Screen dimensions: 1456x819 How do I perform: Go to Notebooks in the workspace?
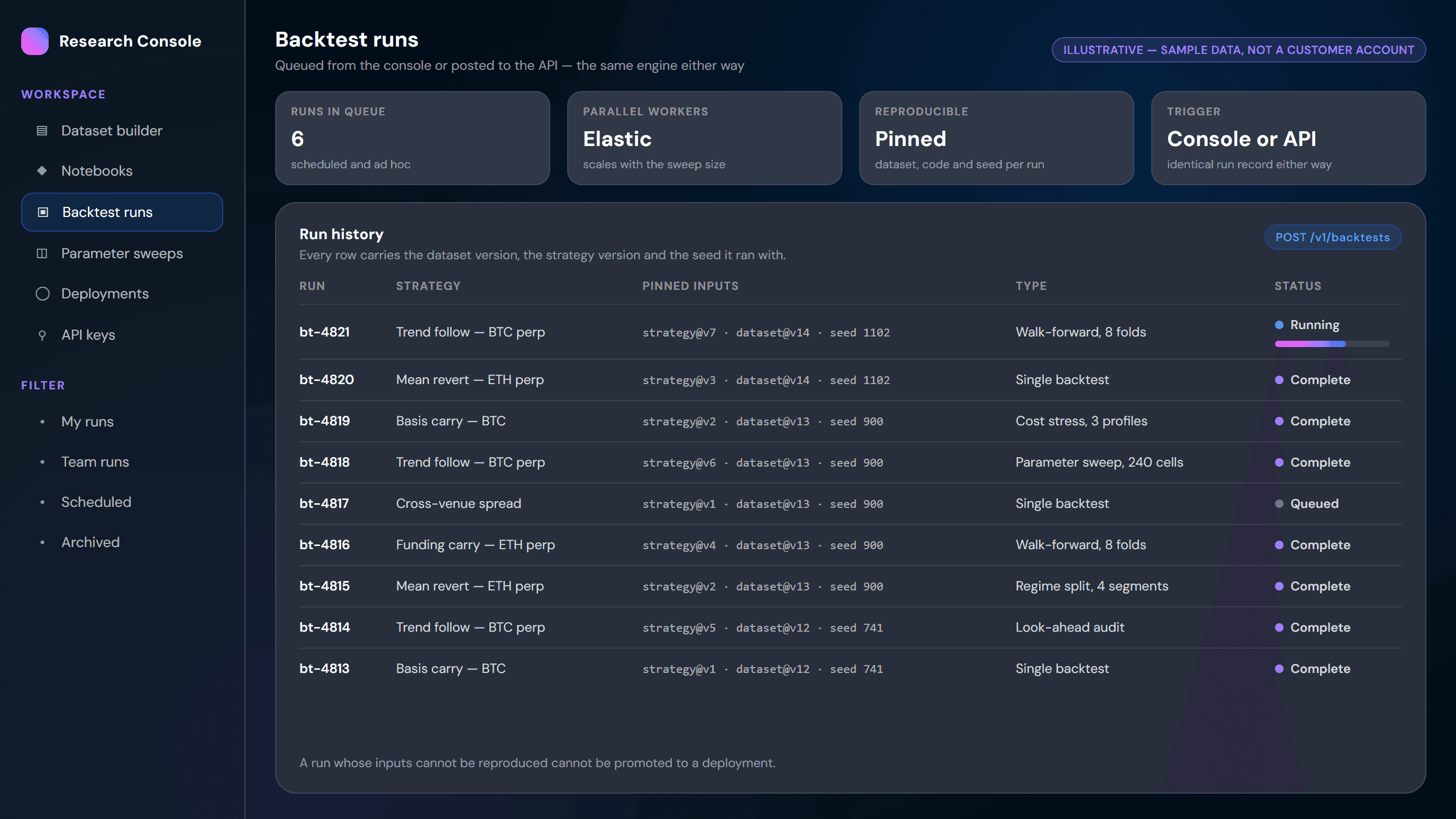click(x=122, y=171)
